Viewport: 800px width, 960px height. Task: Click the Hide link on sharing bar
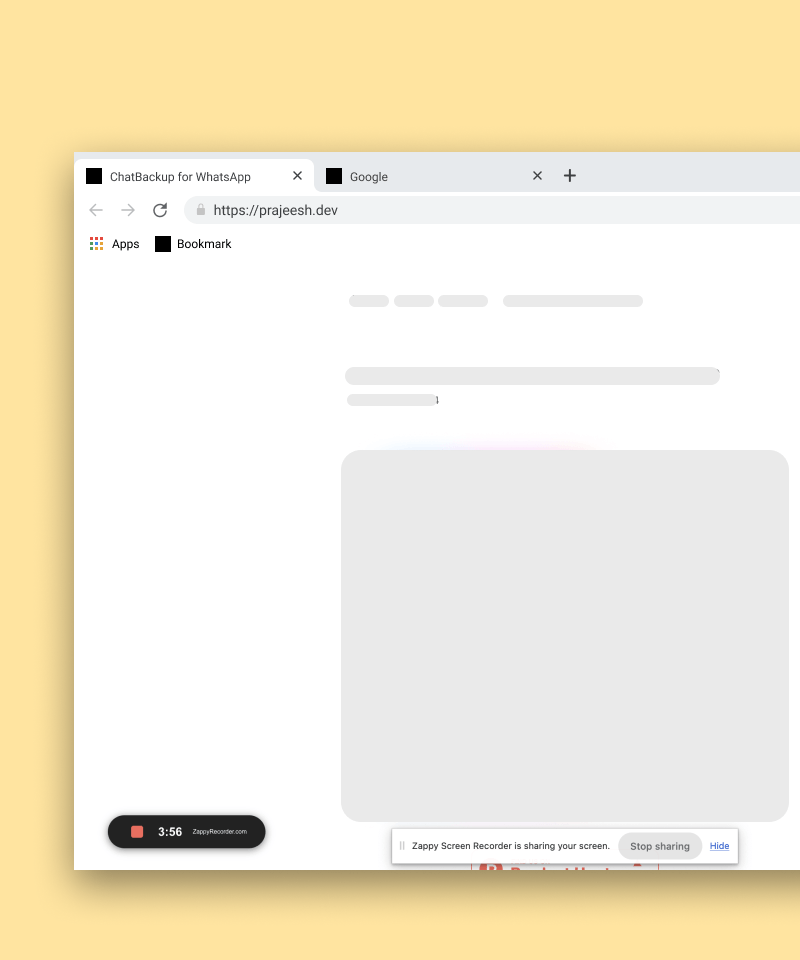pyautogui.click(x=719, y=846)
